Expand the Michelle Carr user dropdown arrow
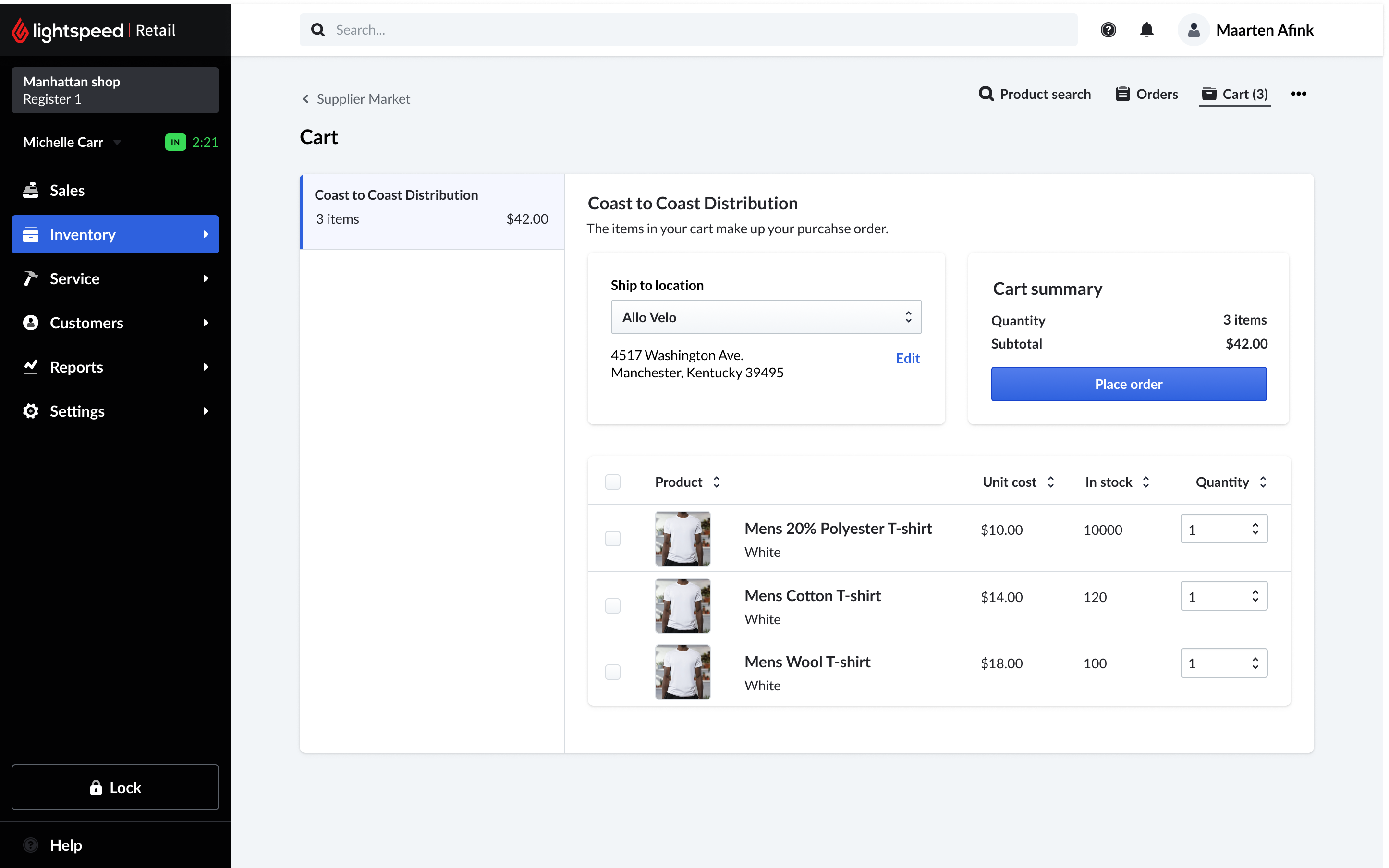 click(x=117, y=143)
